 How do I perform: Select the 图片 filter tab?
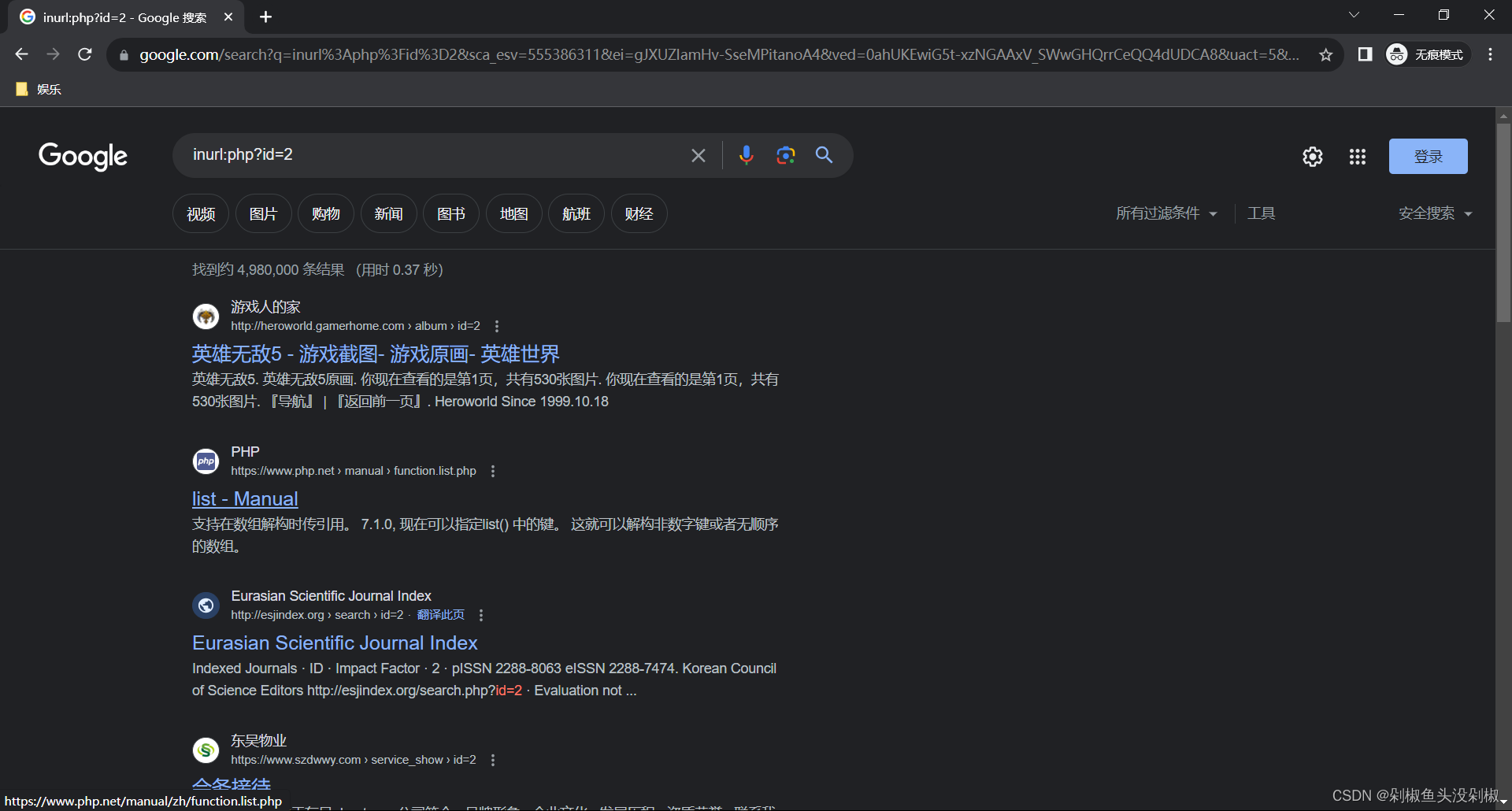(263, 214)
